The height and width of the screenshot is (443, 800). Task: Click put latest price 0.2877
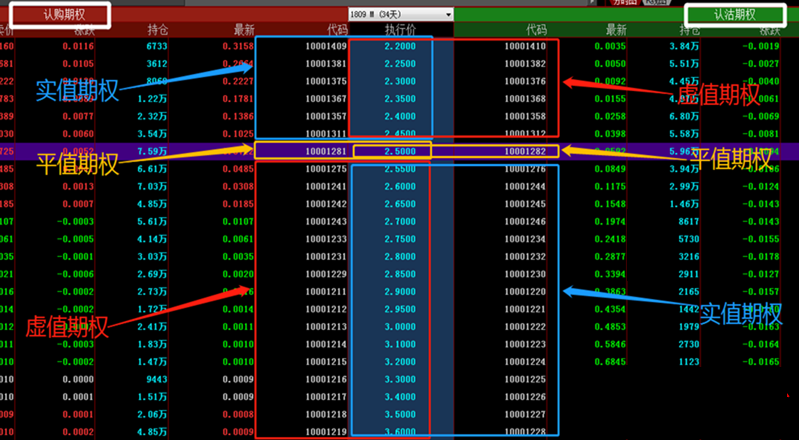pos(610,257)
